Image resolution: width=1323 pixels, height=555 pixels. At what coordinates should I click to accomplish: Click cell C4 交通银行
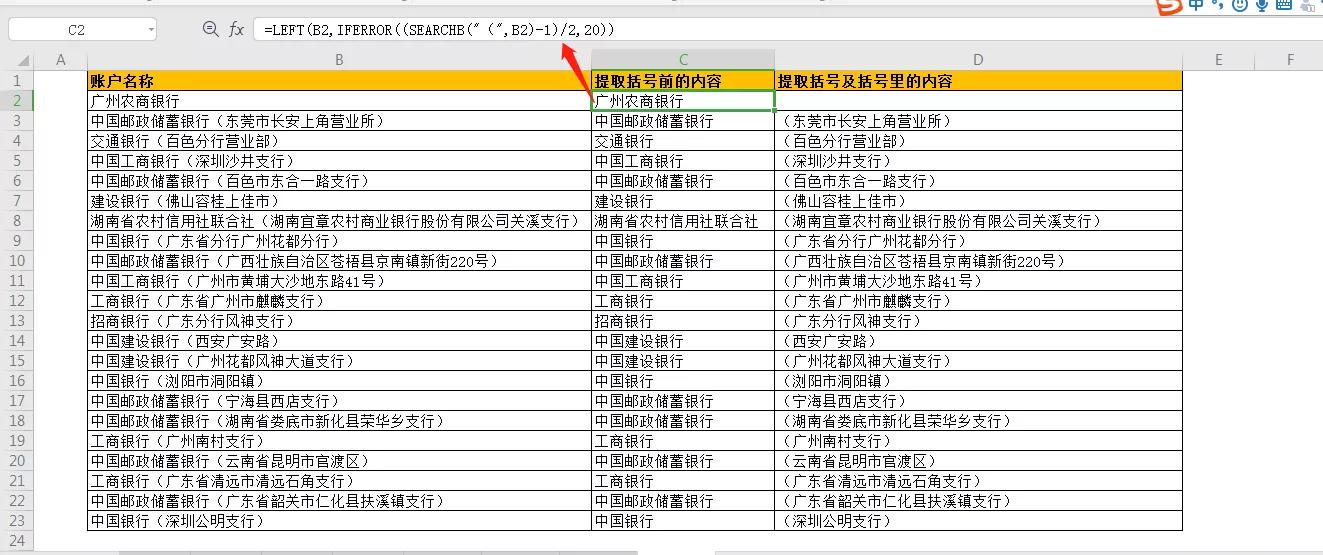[x=683, y=141]
